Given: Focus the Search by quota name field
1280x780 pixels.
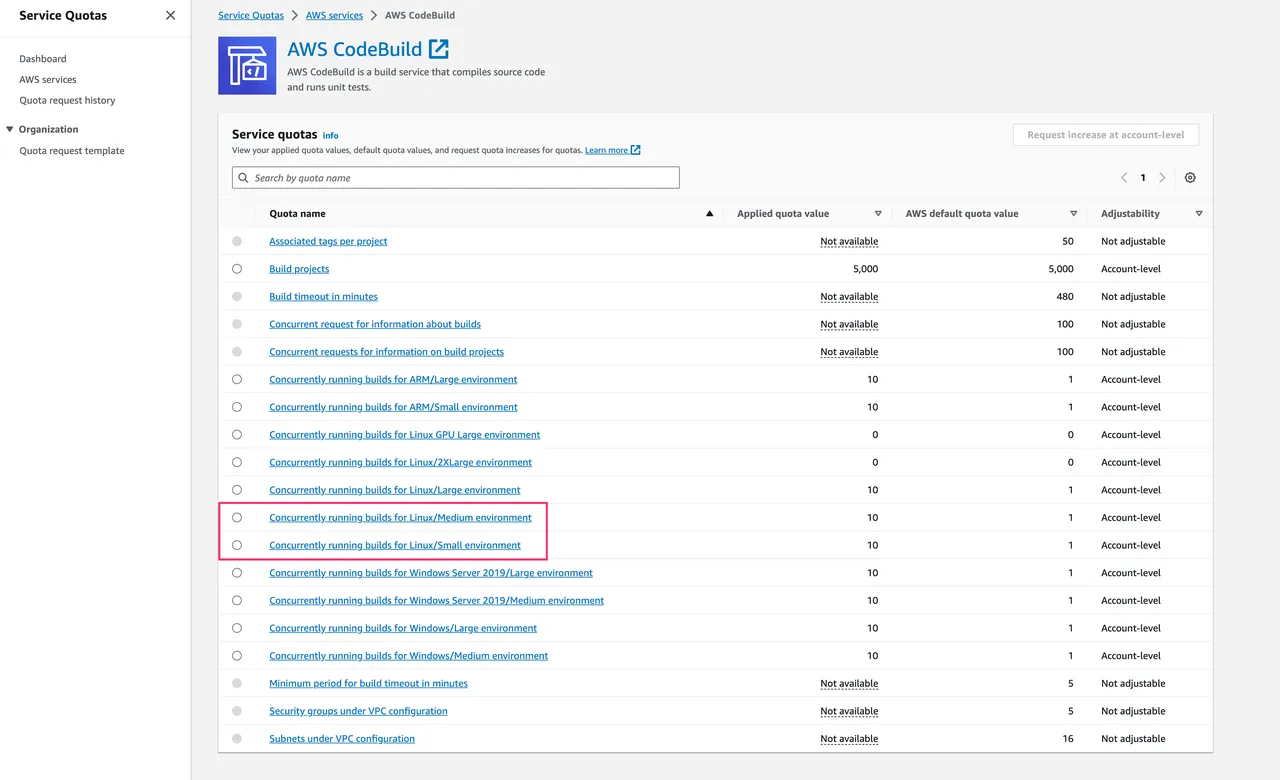Looking at the screenshot, I should click(x=456, y=178).
